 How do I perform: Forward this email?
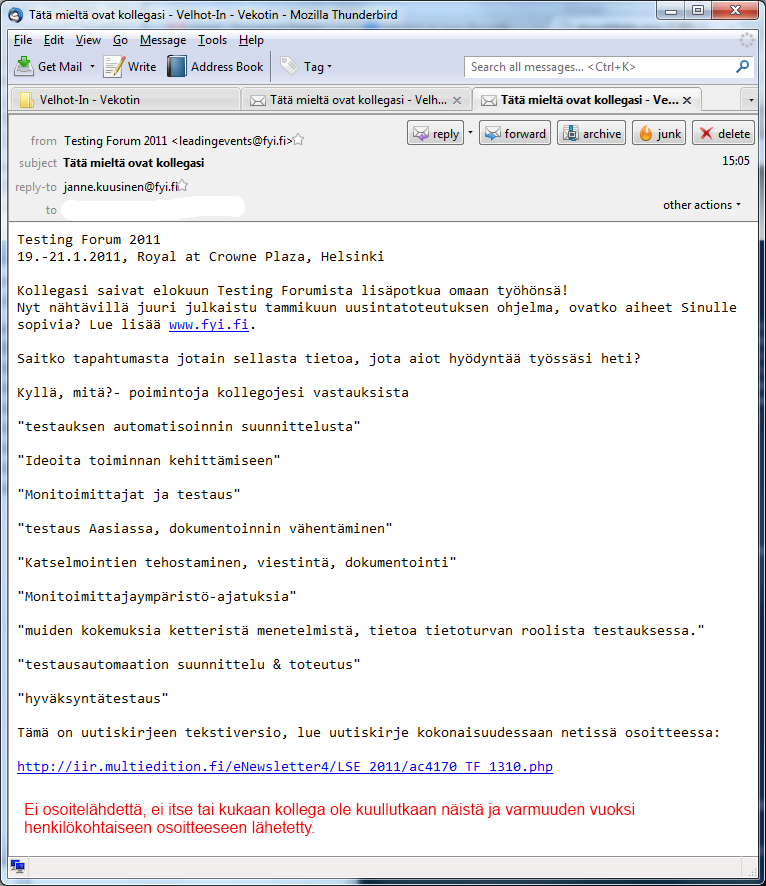[x=515, y=134]
